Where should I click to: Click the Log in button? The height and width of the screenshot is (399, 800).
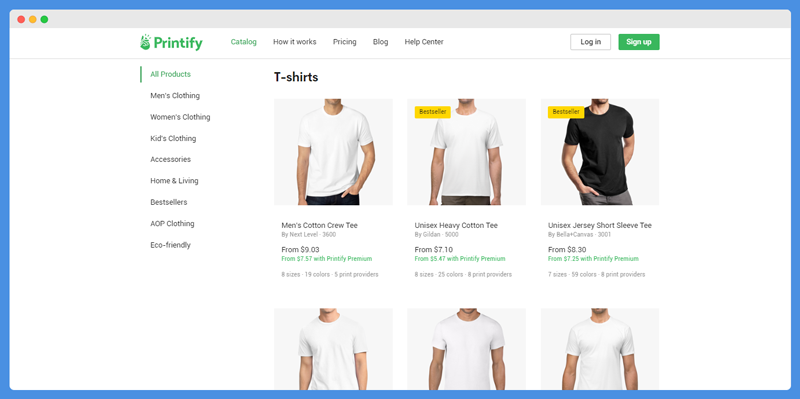point(590,42)
